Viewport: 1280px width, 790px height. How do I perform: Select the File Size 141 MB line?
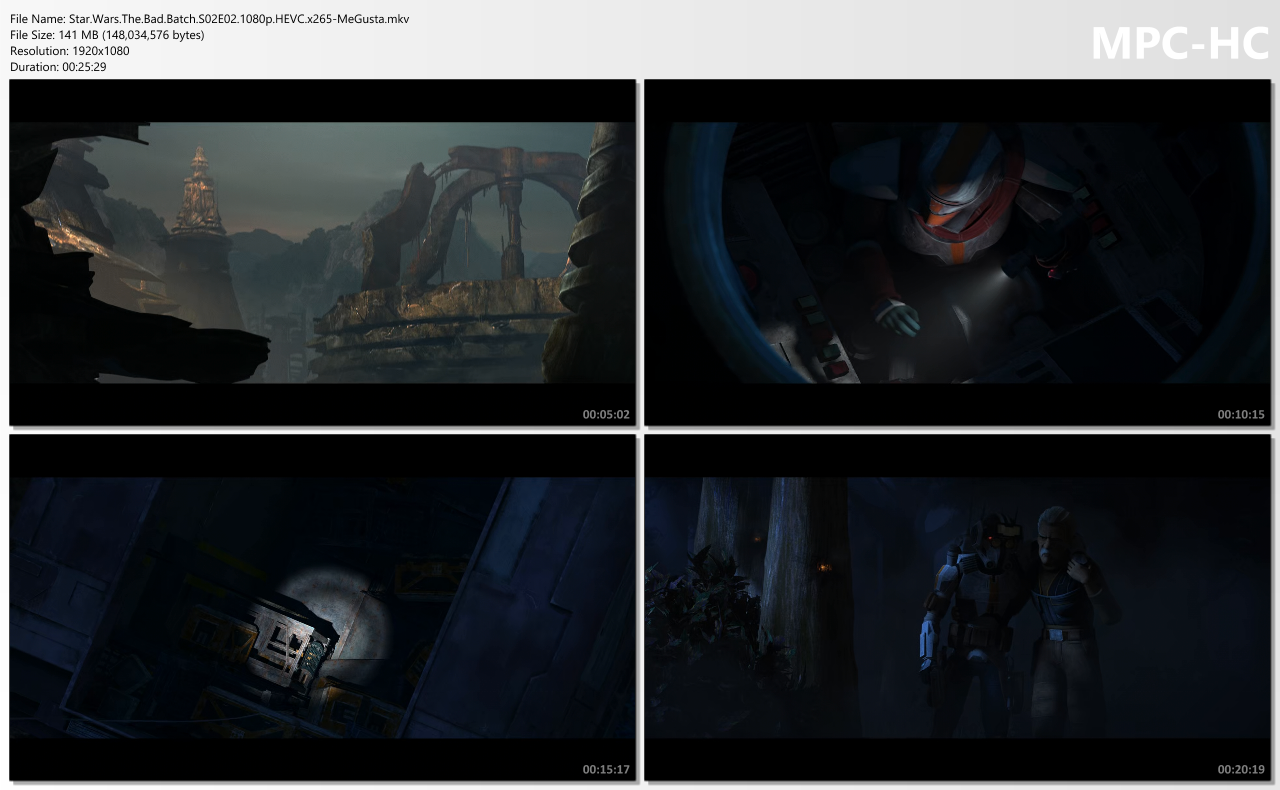pos(107,35)
